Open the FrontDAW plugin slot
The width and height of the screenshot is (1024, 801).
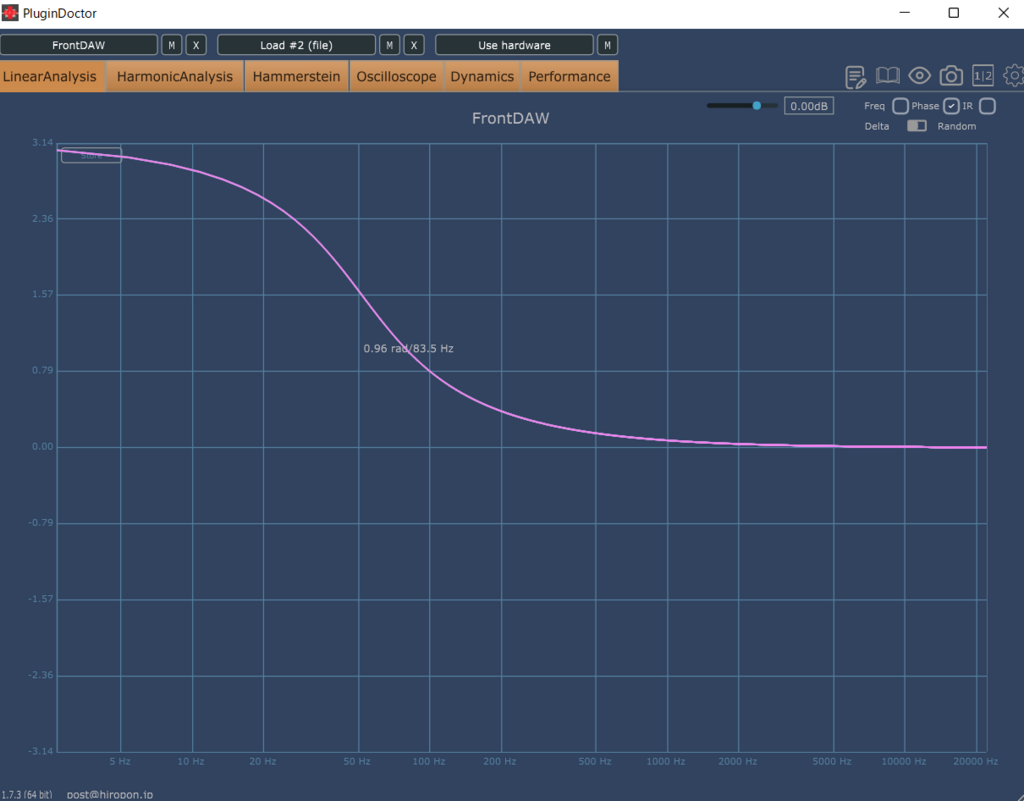78,45
